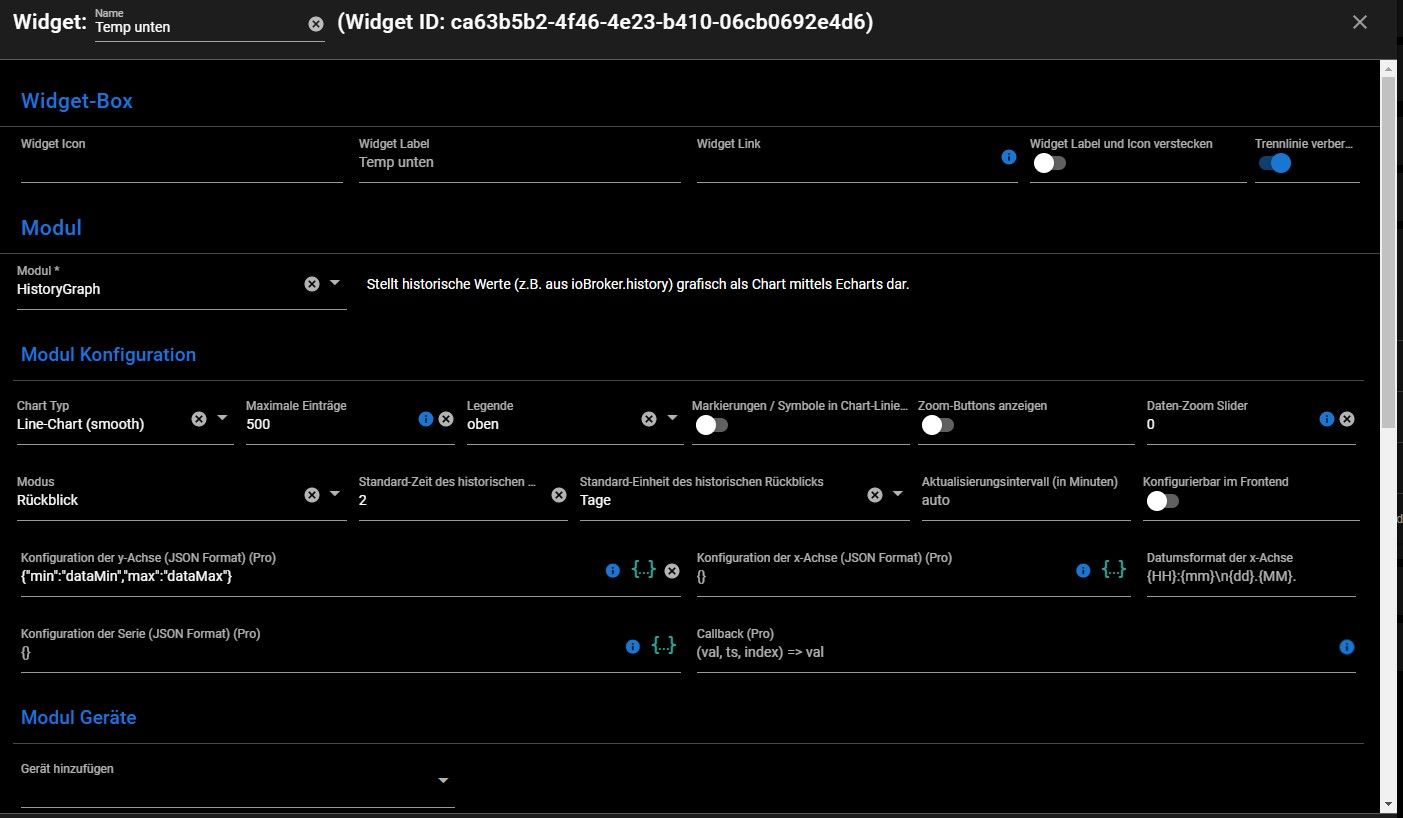This screenshot has width=1403, height=818.
Task: Clear the Modul selection HistoryGraph
Action: pos(312,284)
